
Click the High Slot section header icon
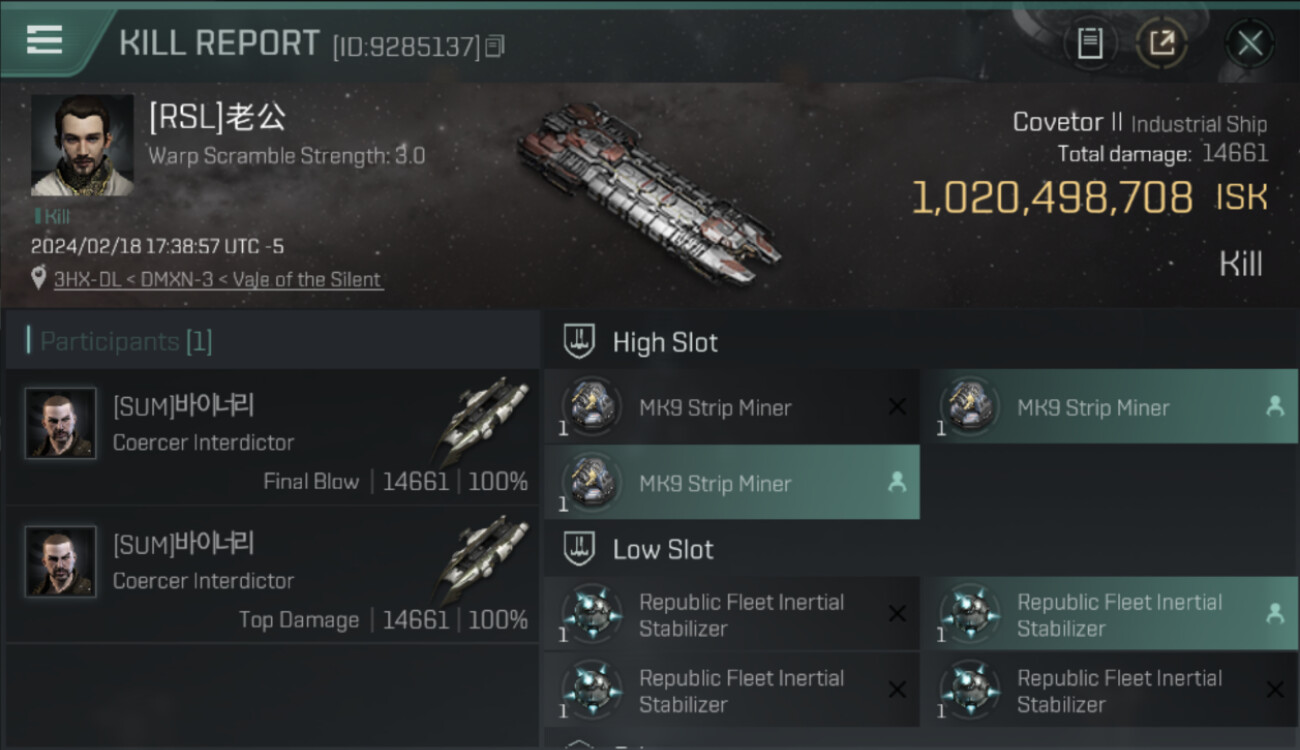coord(580,342)
